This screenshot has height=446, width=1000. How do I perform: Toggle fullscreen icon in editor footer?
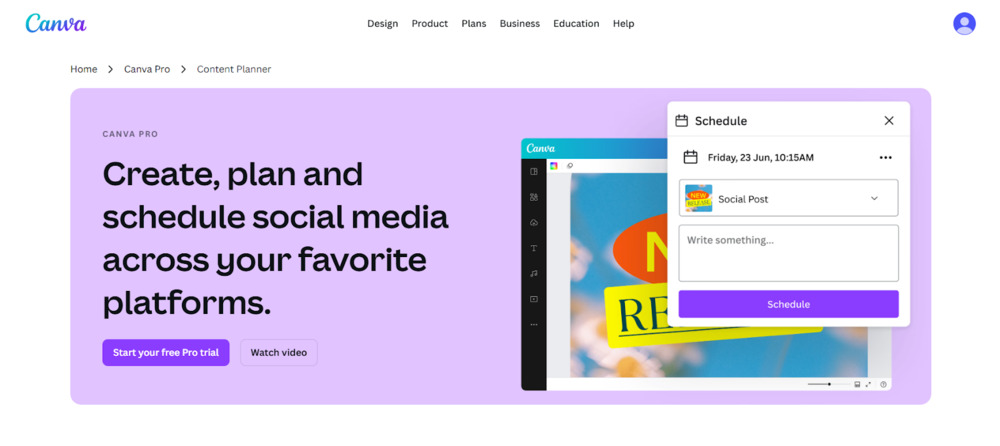(870, 384)
